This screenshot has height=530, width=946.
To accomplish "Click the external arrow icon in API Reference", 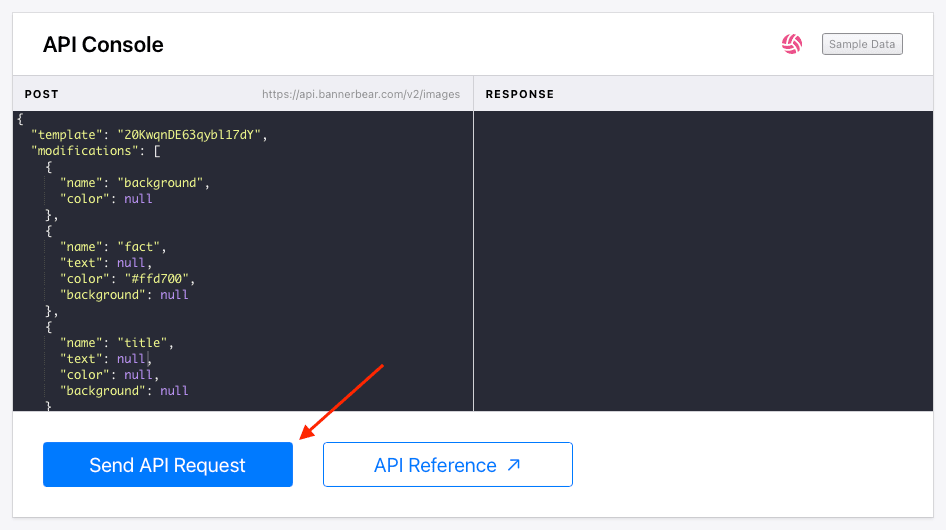I will (513, 465).
